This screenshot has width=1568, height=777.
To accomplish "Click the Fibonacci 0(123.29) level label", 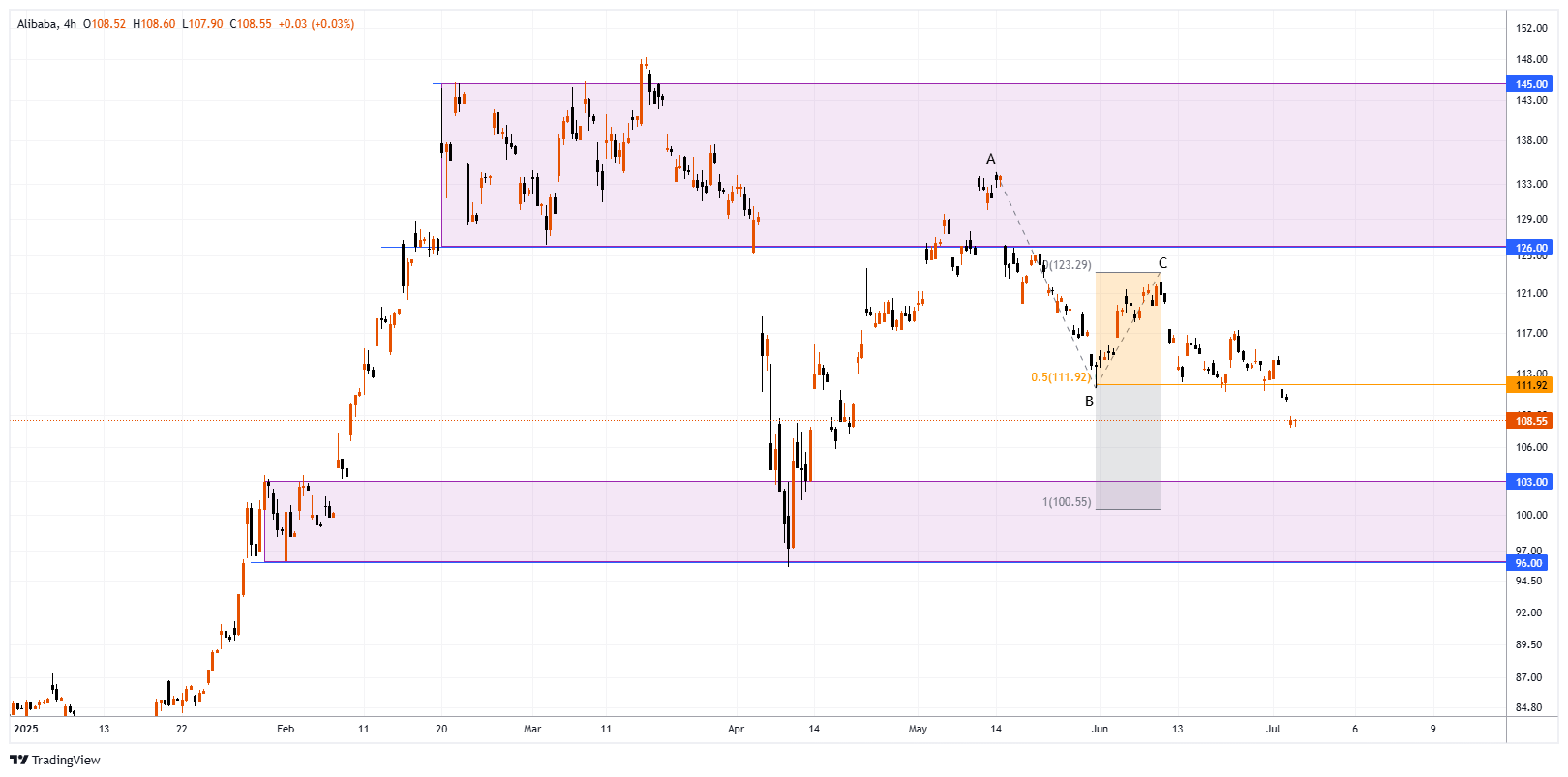I will pyautogui.click(x=1067, y=265).
